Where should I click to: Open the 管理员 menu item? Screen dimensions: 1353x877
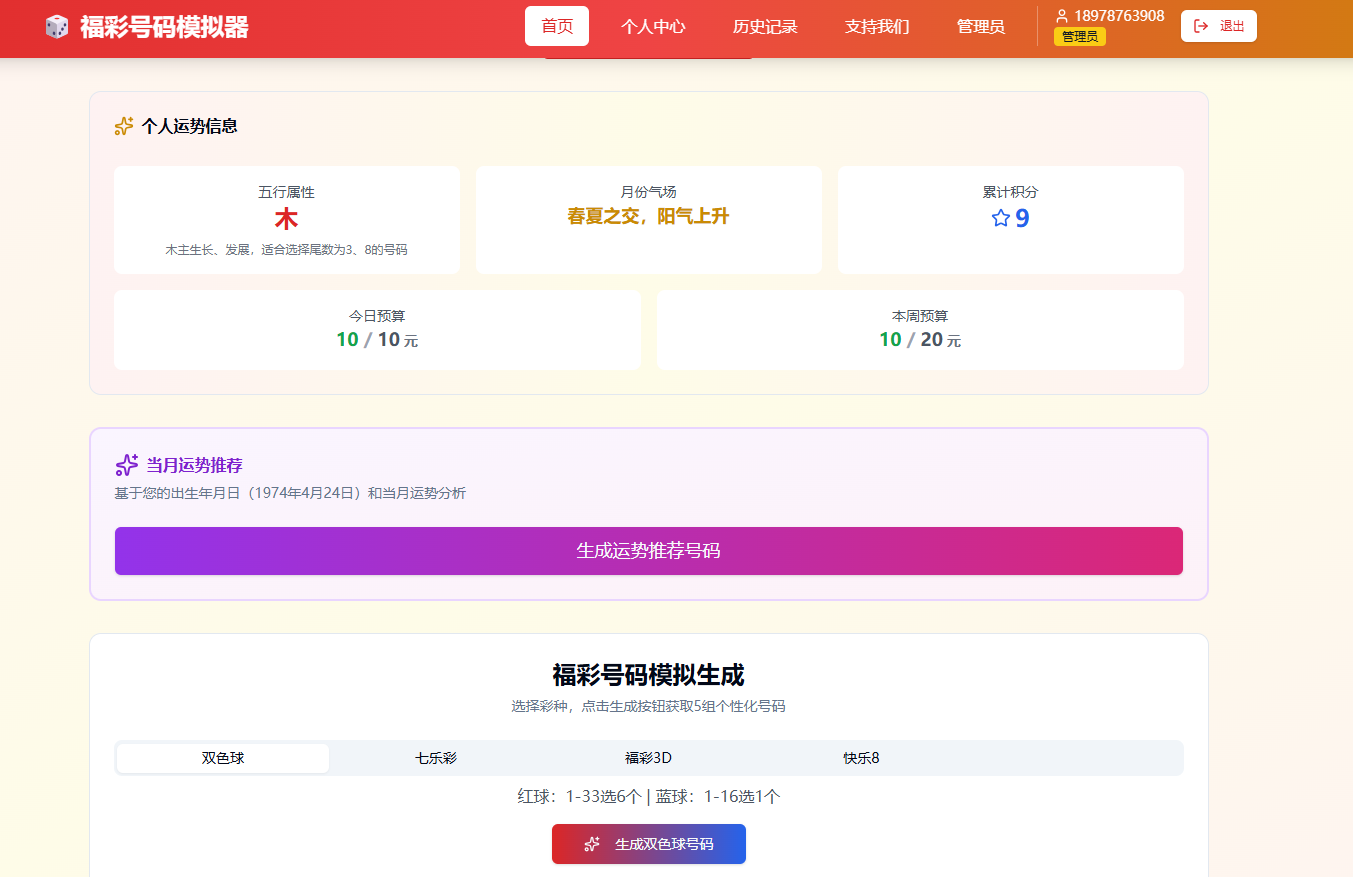coord(980,26)
